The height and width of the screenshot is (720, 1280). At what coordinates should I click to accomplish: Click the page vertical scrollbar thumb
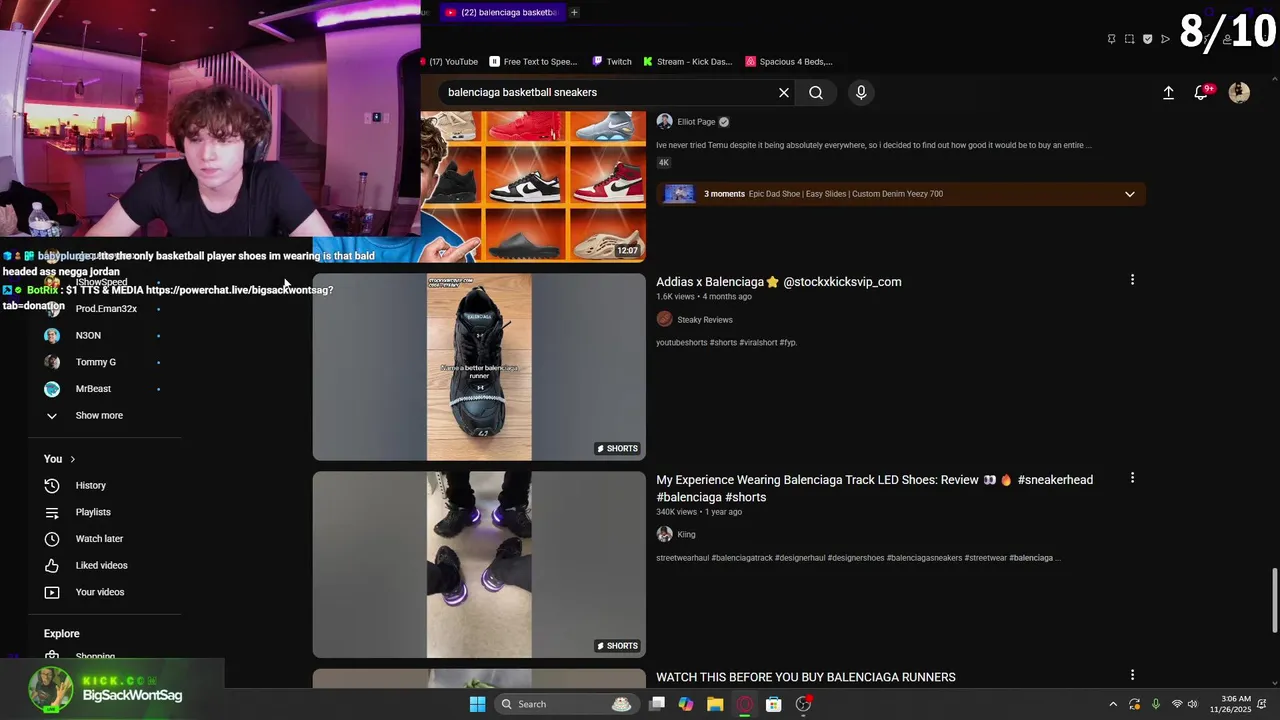[x=1273, y=600]
